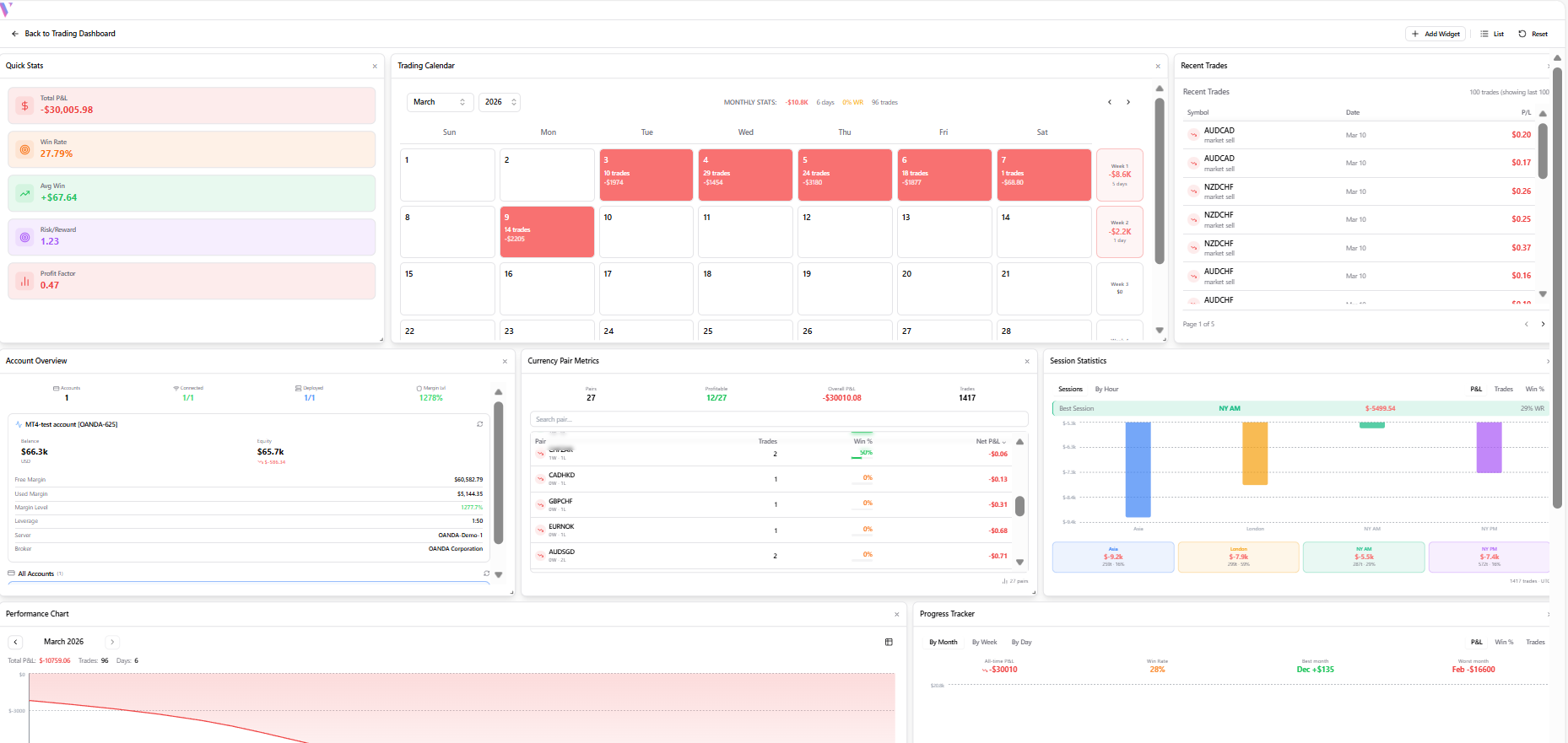Sort pairs by Net P&L column

click(x=990, y=441)
